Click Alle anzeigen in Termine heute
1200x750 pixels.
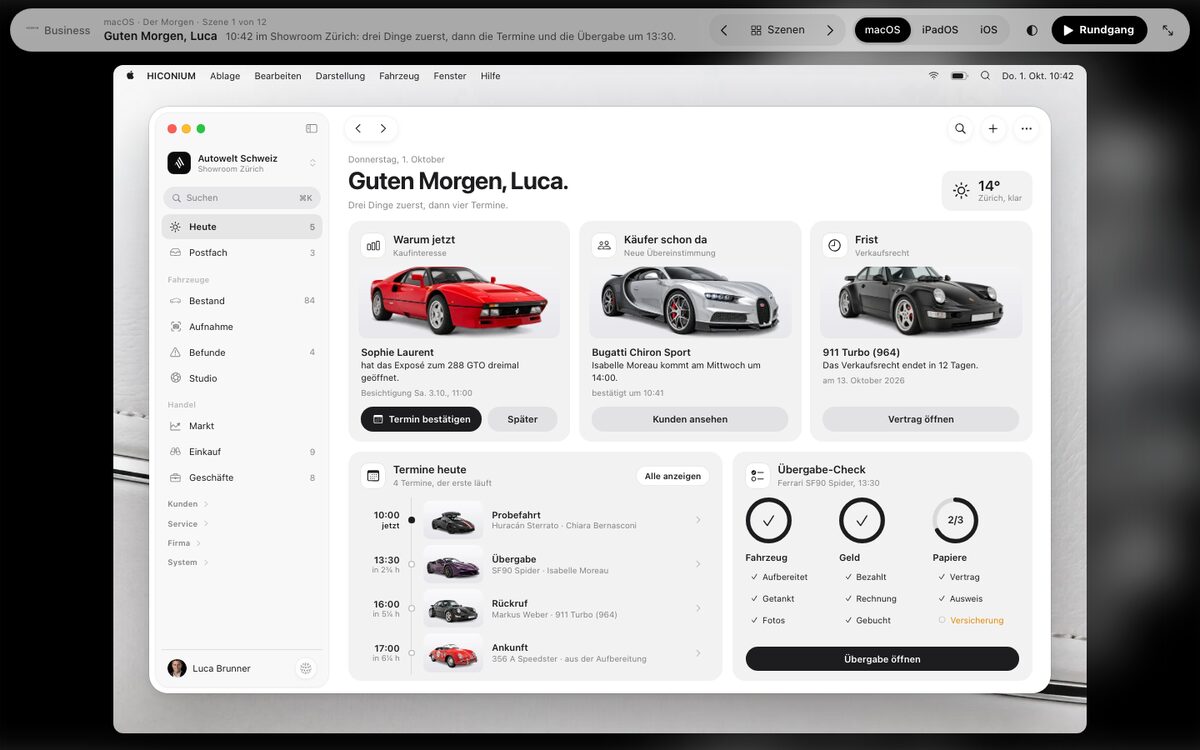click(673, 476)
